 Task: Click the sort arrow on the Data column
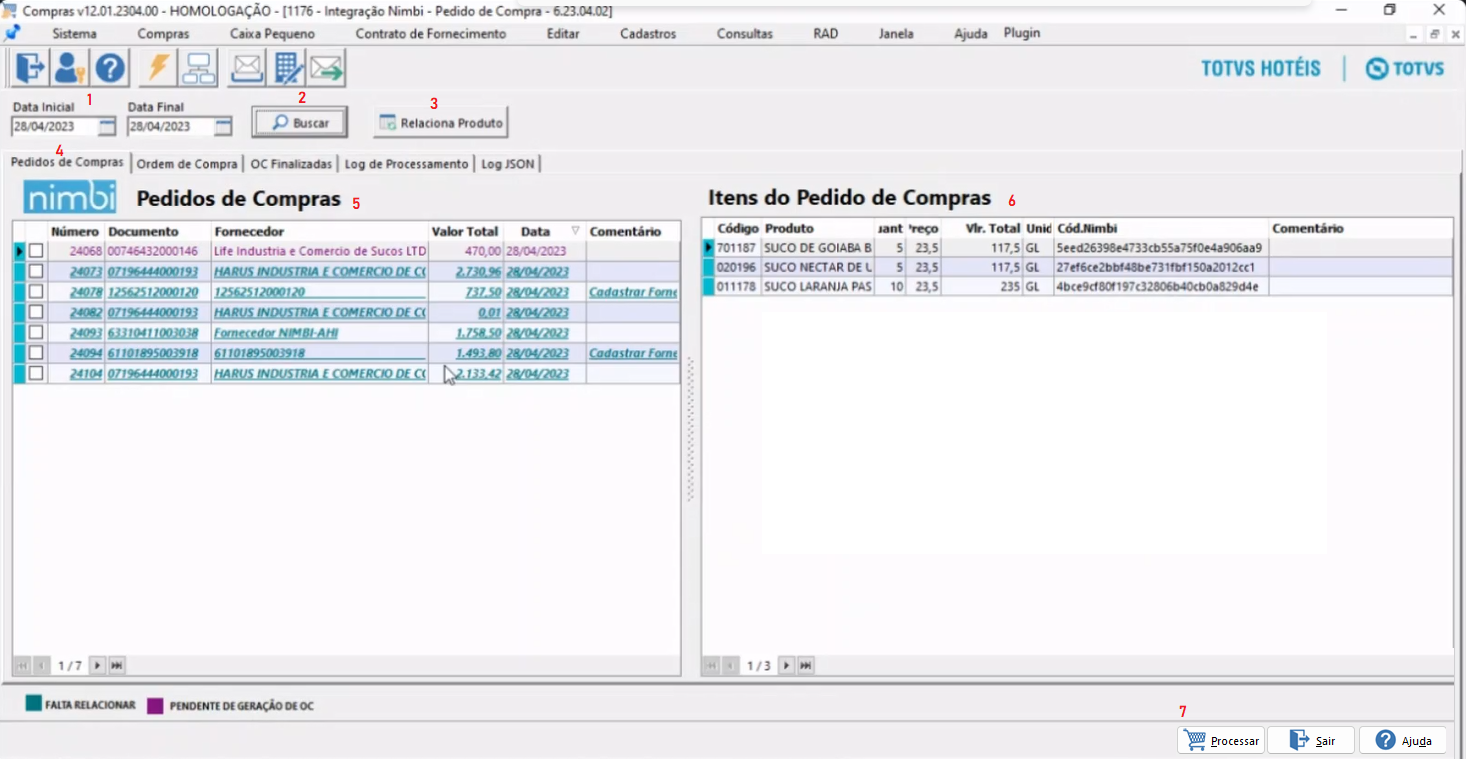[575, 231]
